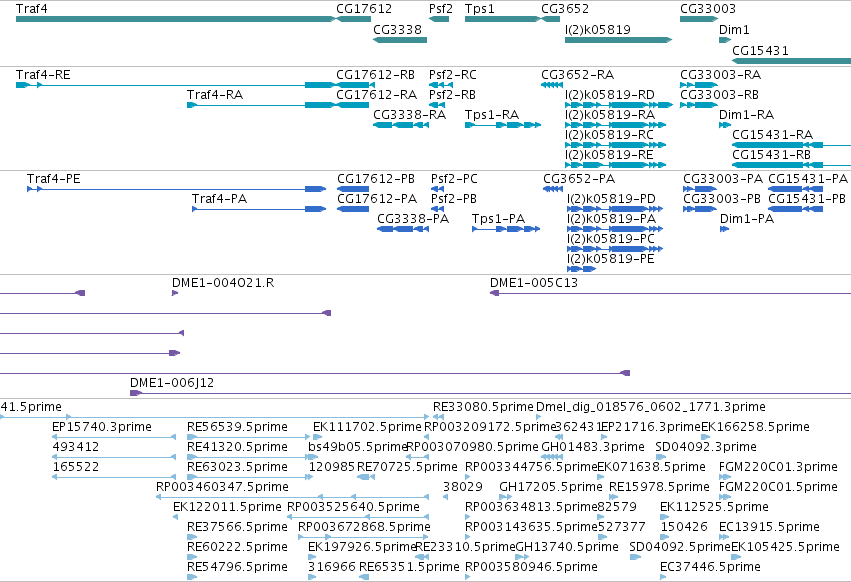This screenshot has height=582, width=851.
Task: Select the Tps1-PA protein label
Action: coord(498,219)
